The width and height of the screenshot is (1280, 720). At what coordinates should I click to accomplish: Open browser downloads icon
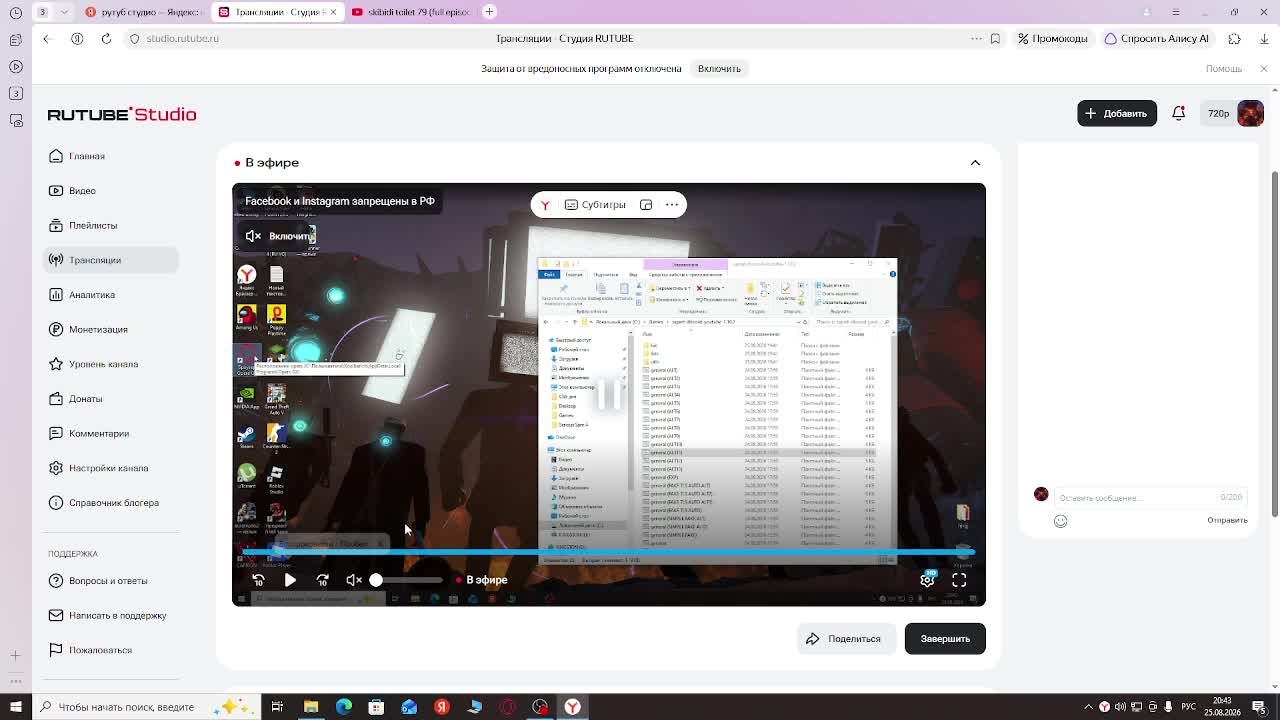(1264, 39)
